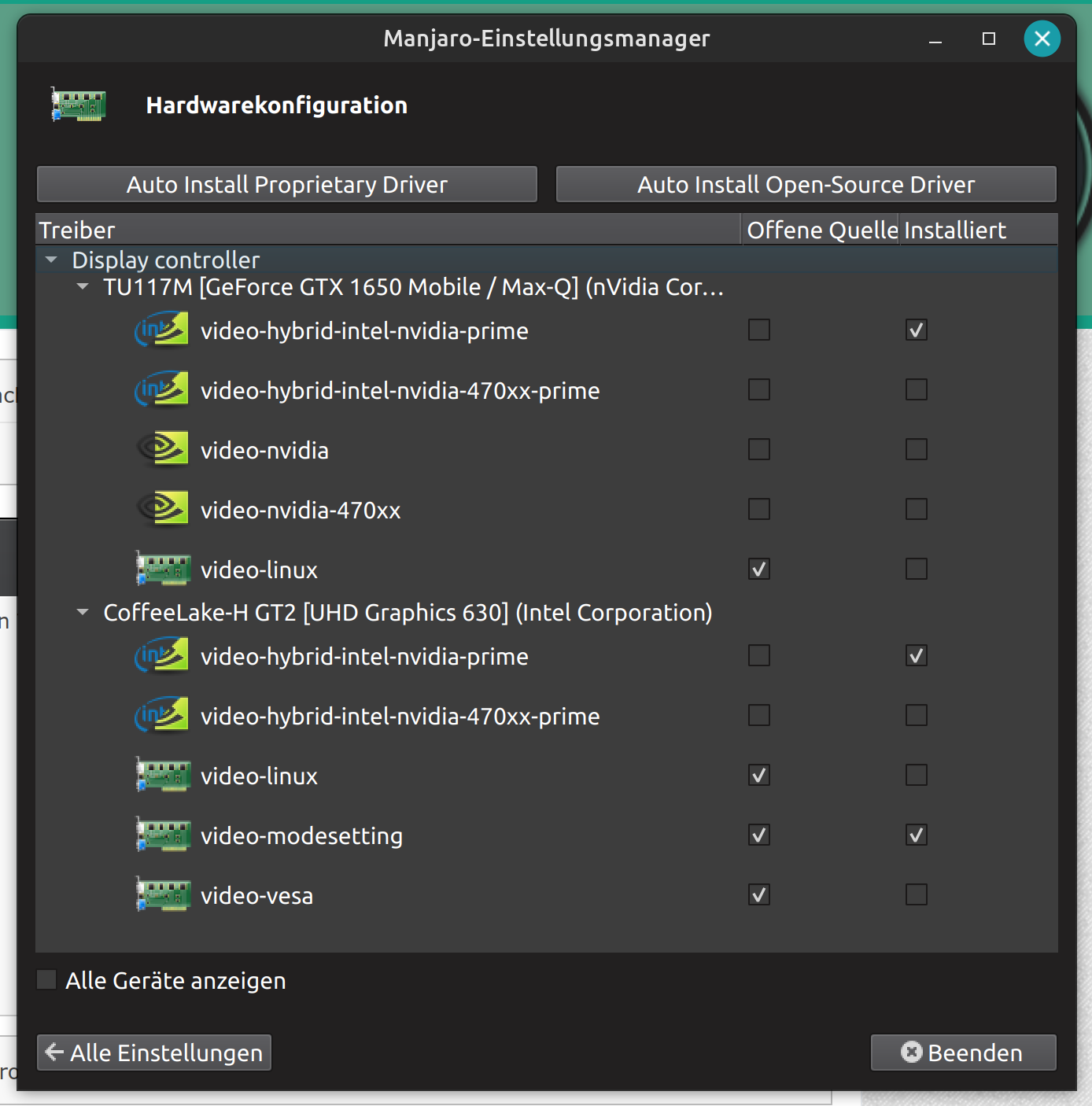
Task: Click the card icon next to video-vesa
Action: (x=163, y=895)
